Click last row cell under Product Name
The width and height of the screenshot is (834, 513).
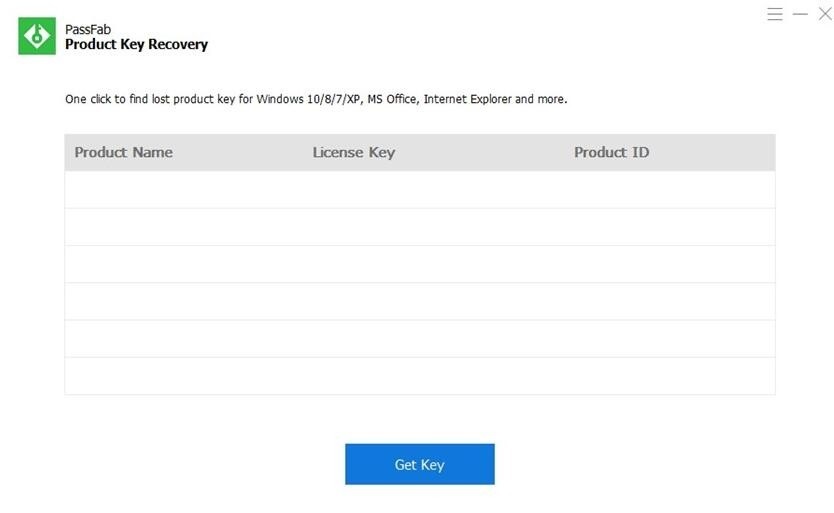click(x=123, y=375)
